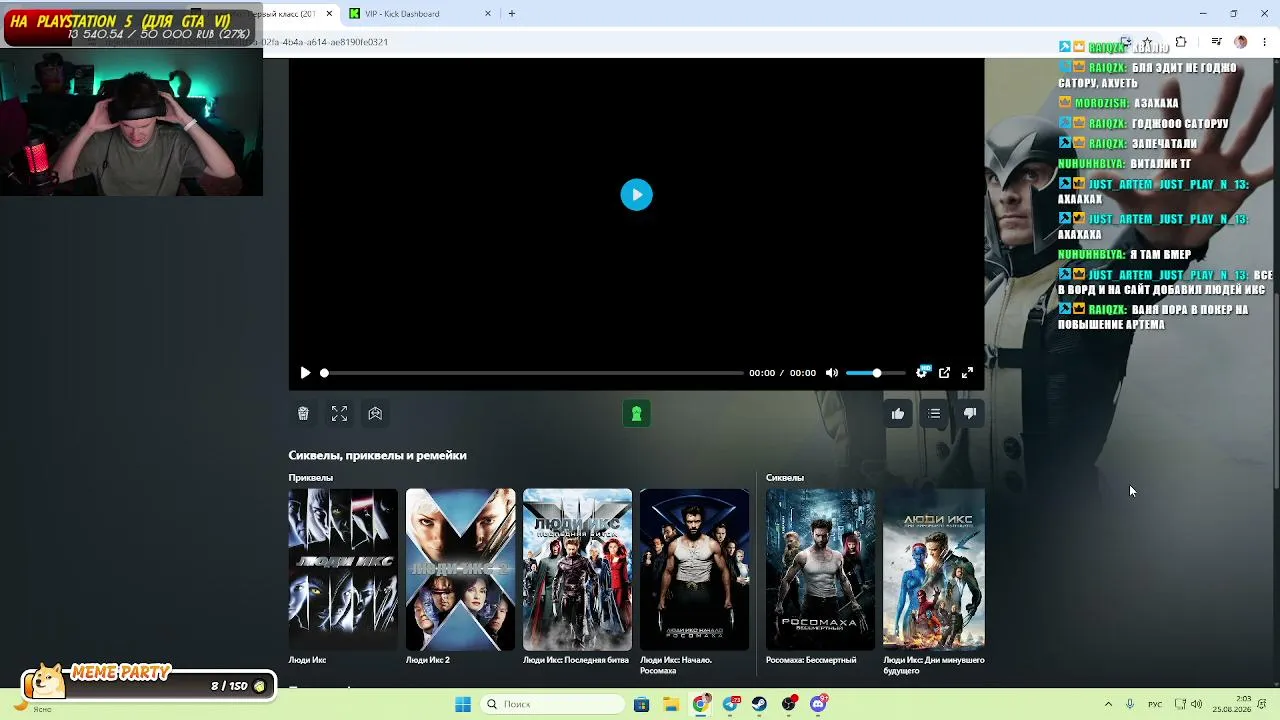Image resolution: width=1280 pixels, height=720 pixels.
Task: Open OBS Studio from the taskbar
Action: click(789, 704)
